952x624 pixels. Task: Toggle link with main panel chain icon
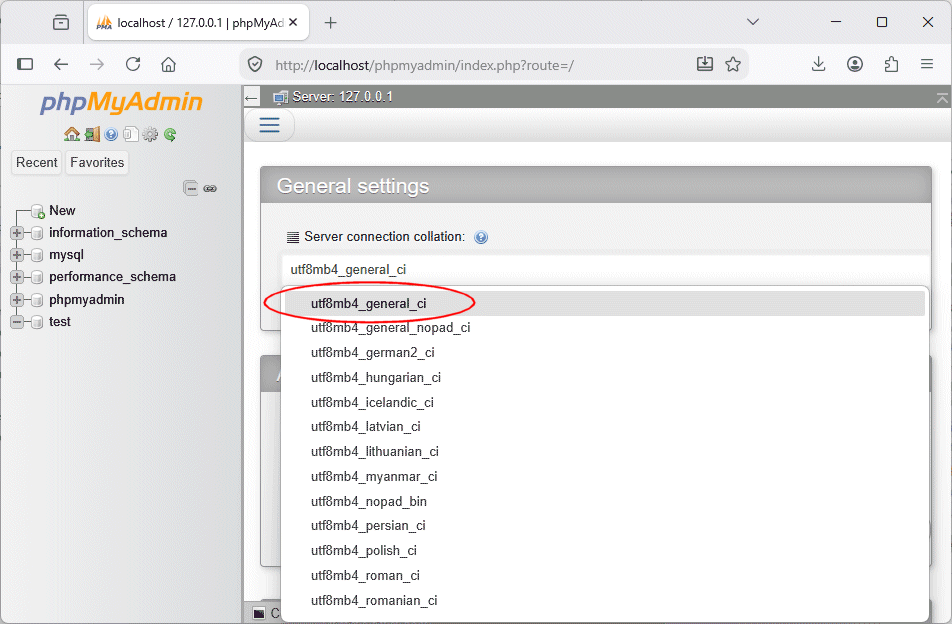(x=210, y=189)
